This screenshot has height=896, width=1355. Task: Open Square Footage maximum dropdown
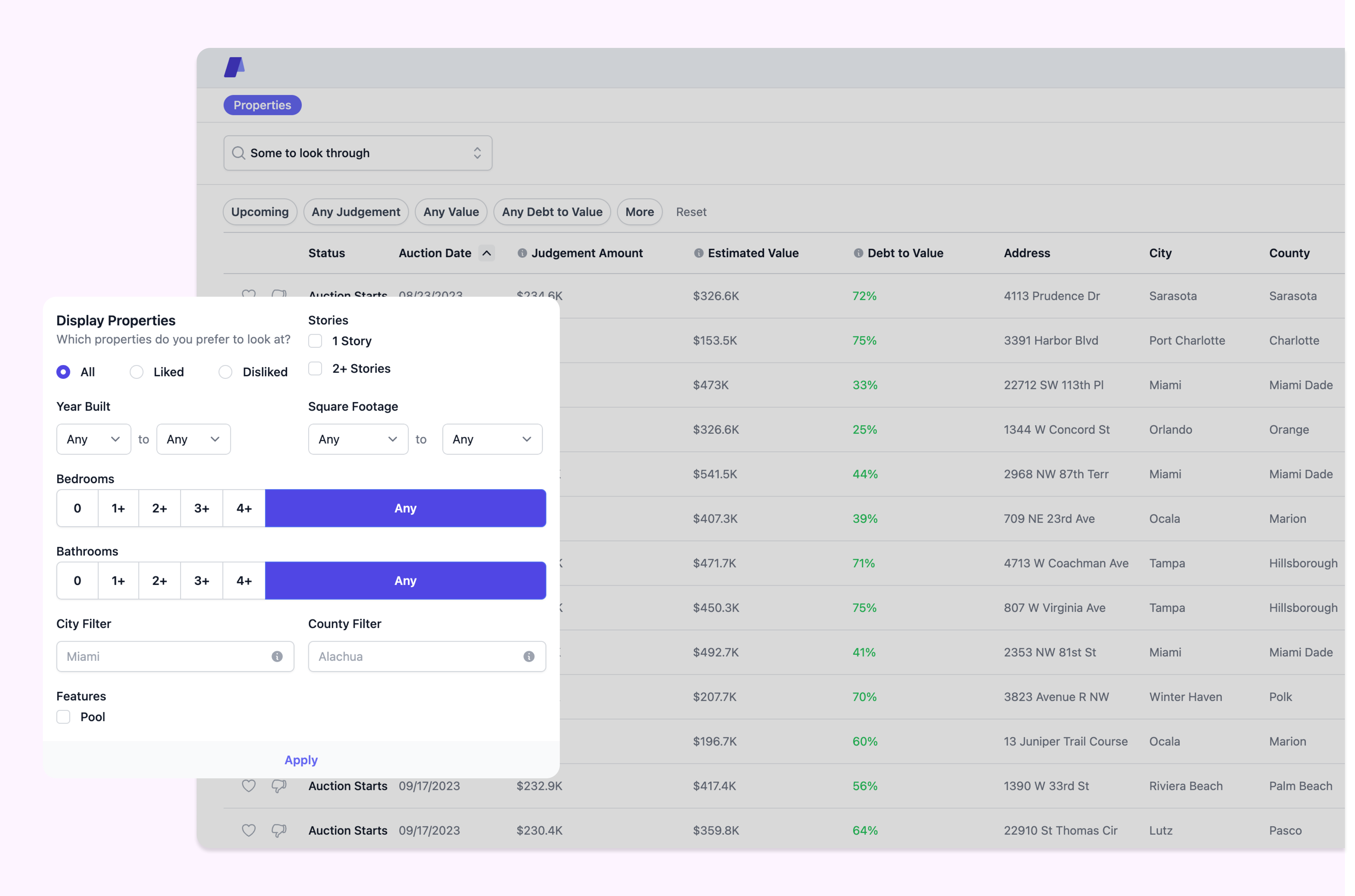pos(492,439)
